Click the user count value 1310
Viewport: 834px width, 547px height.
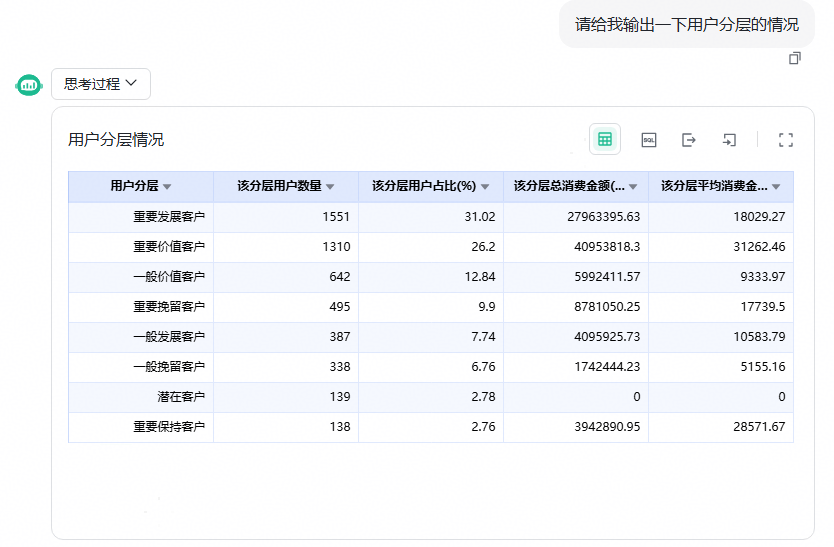(336, 247)
